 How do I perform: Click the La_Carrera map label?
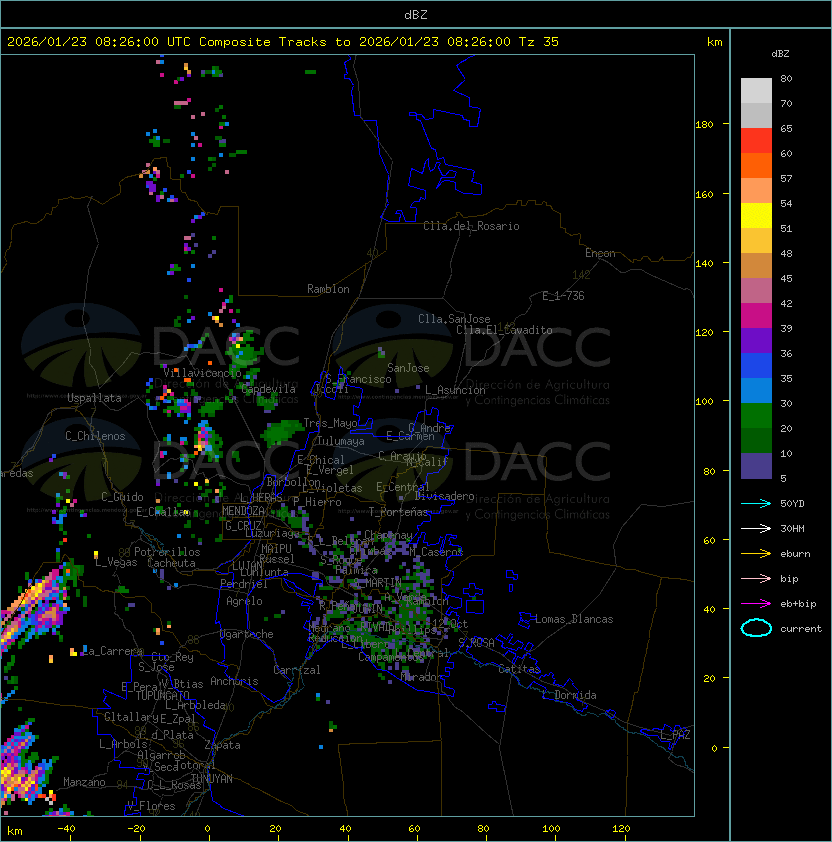[113, 651]
